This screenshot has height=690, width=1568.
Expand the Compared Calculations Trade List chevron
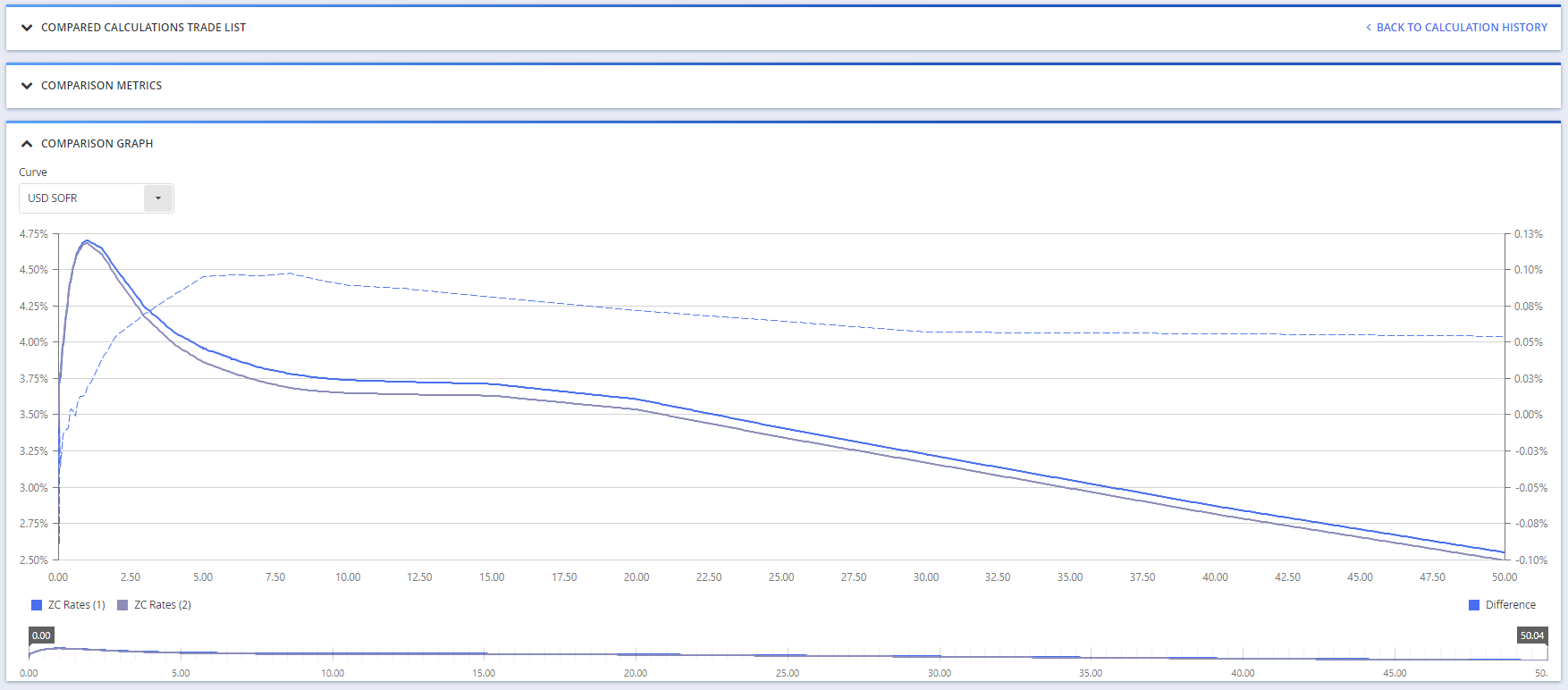[x=27, y=28]
